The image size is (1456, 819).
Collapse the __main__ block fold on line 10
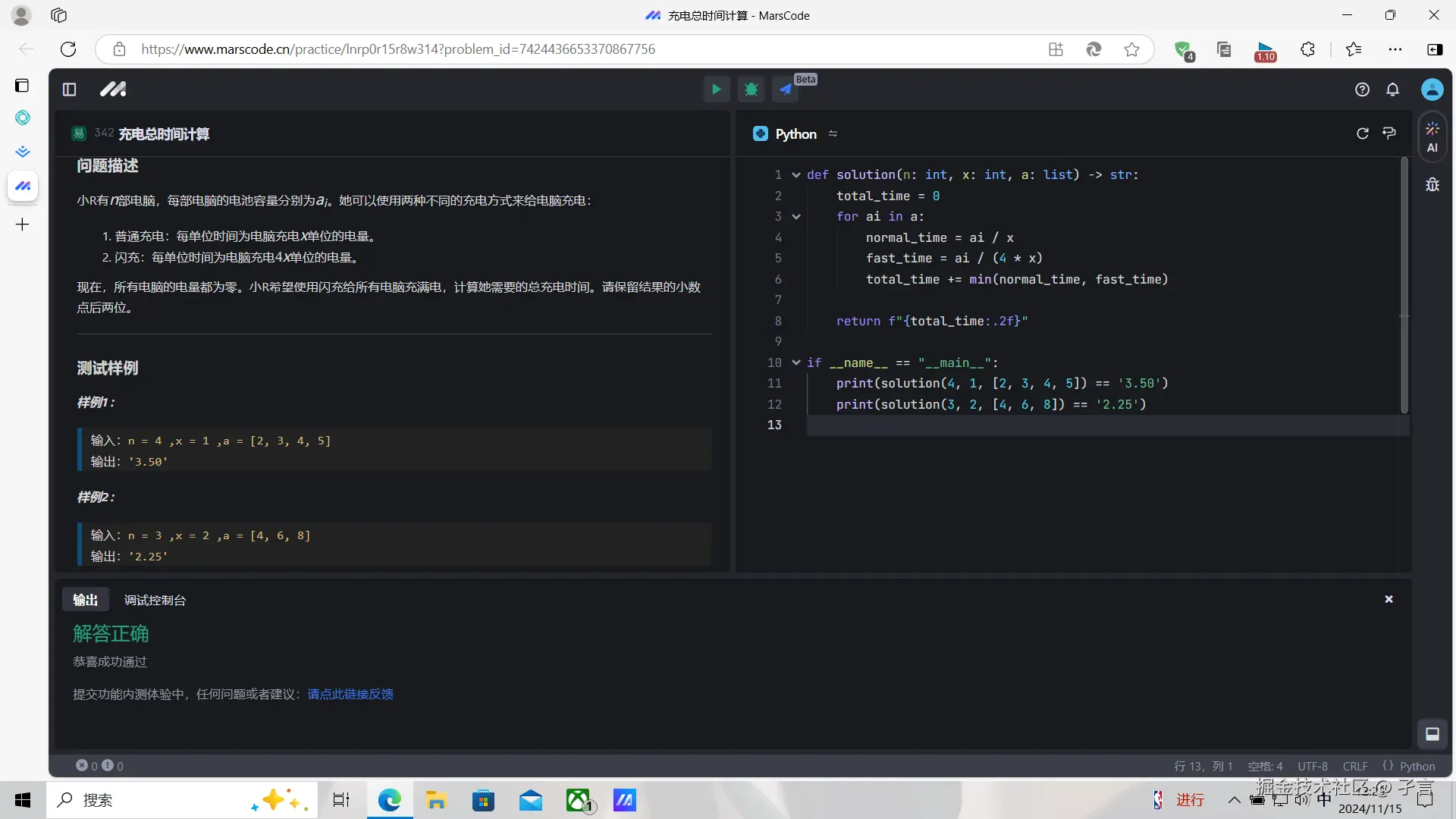point(795,362)
